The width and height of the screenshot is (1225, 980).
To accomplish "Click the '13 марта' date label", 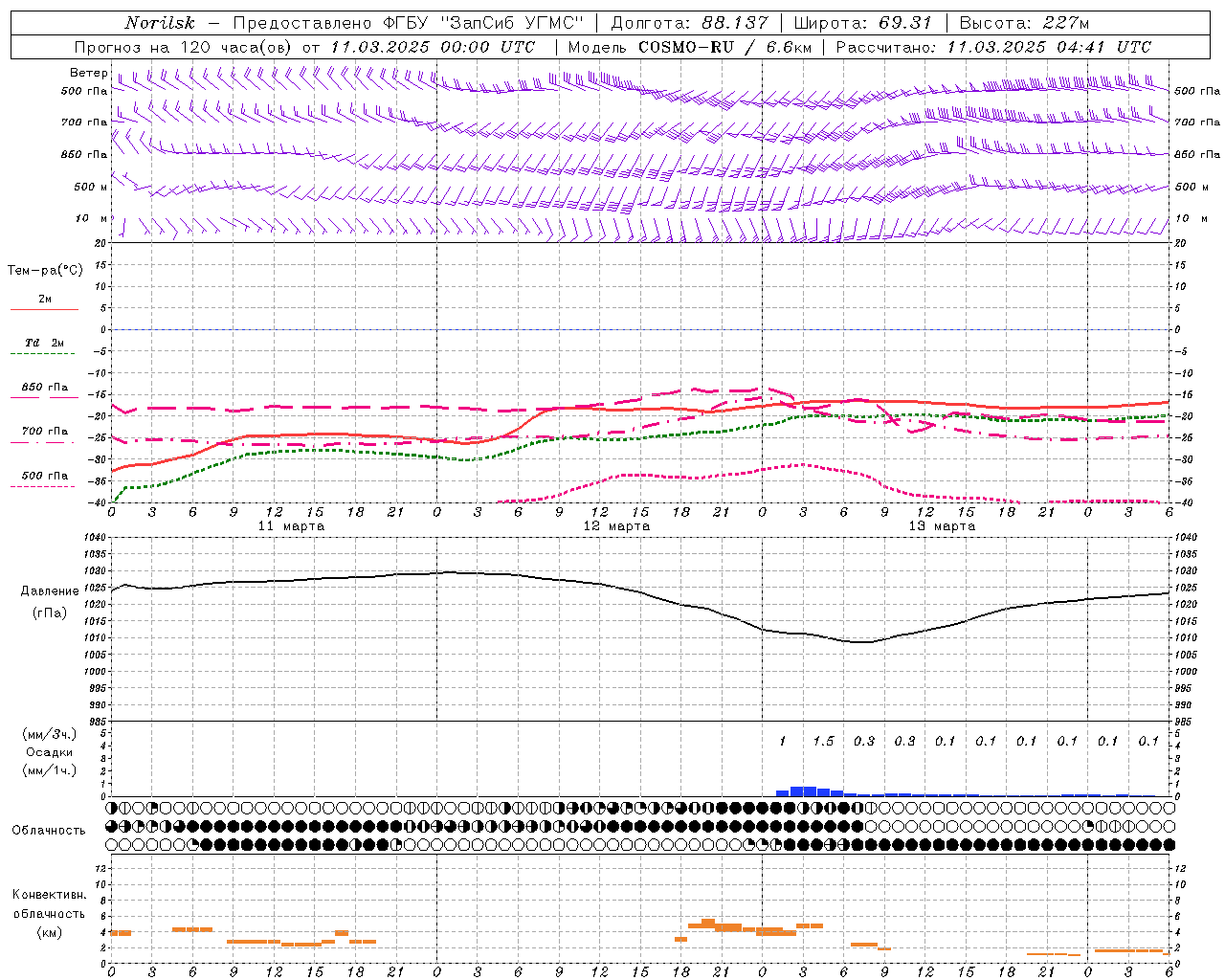I will click(942, 525).
